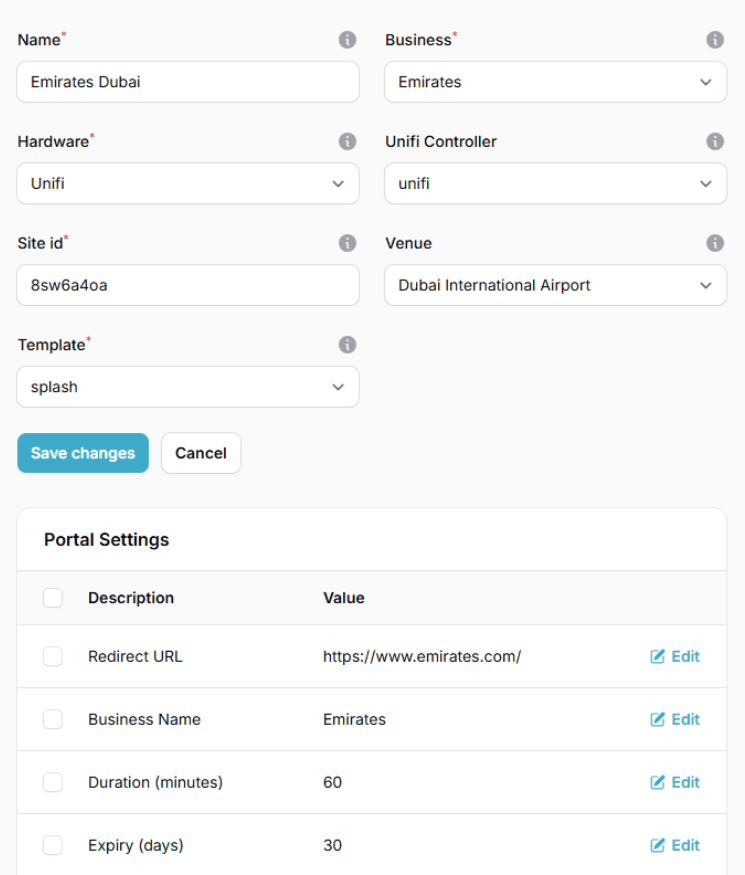Expand the Template dropdown showing splash
The image size is (745, 875).
188,387
